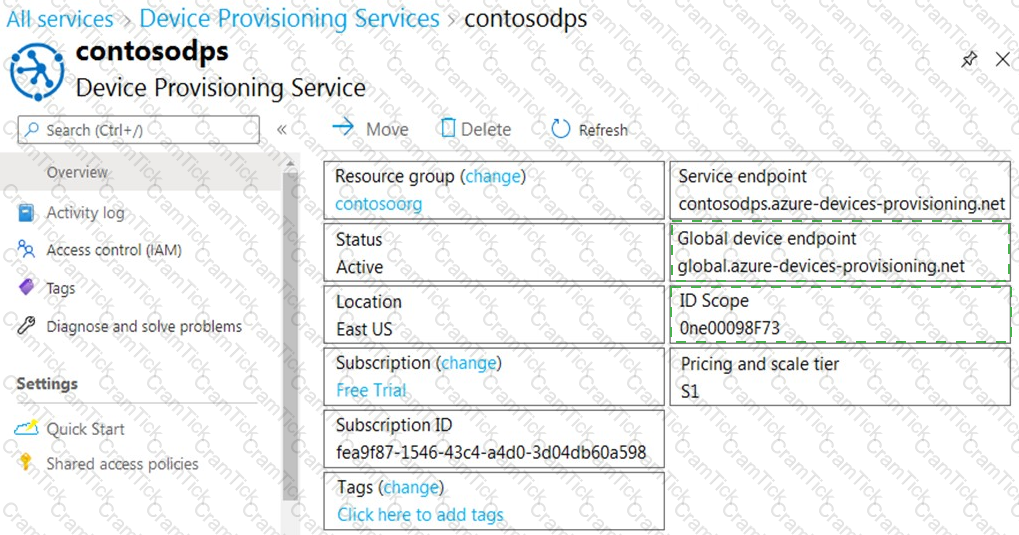The height and width of the screenshot is (535, 1019).
Task: Click the Move arrow toolbar button
Action: (x=370, y=129)
